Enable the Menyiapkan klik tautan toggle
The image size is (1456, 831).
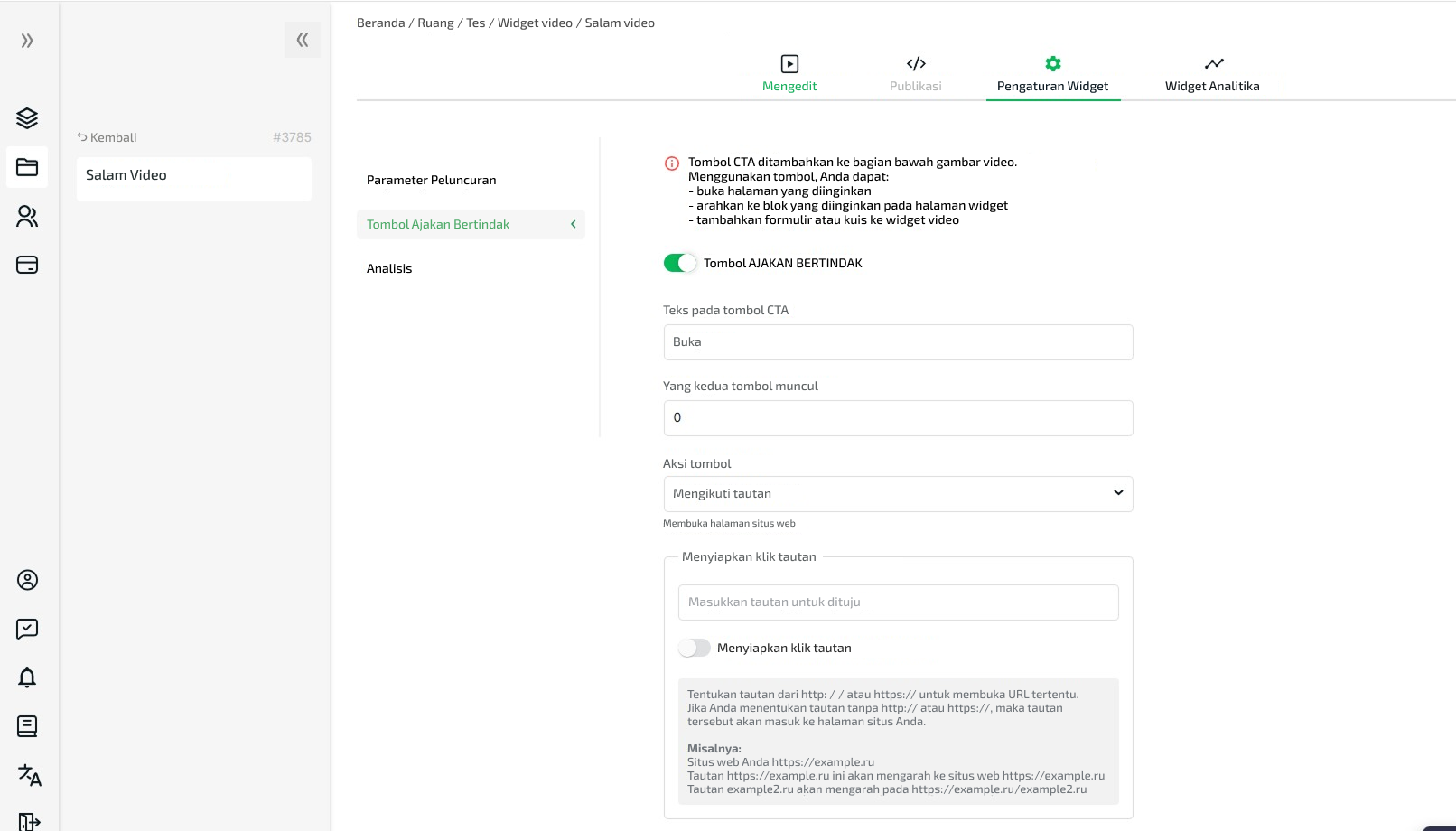(694, 648)
